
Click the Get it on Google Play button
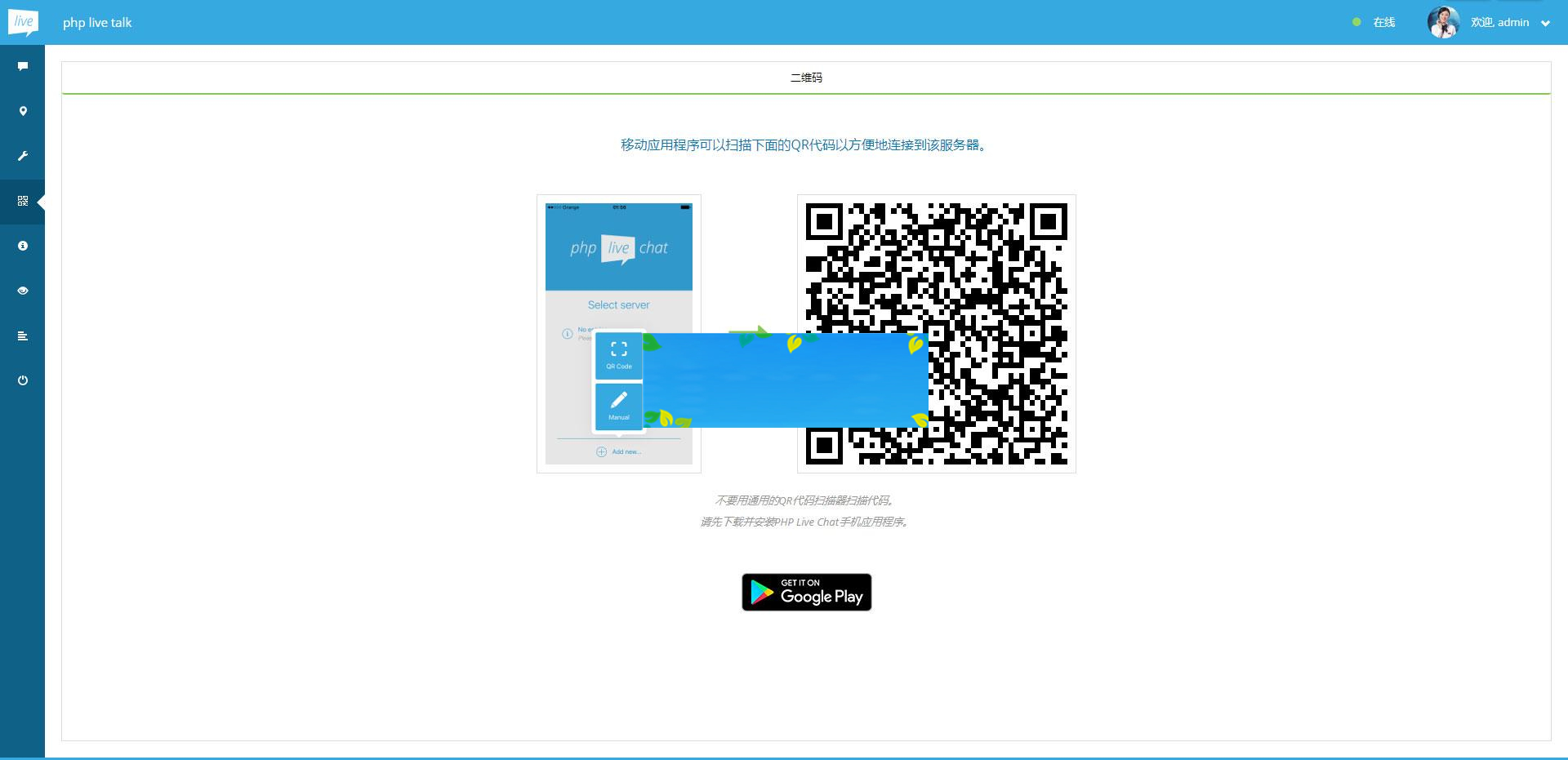[806, 592]
